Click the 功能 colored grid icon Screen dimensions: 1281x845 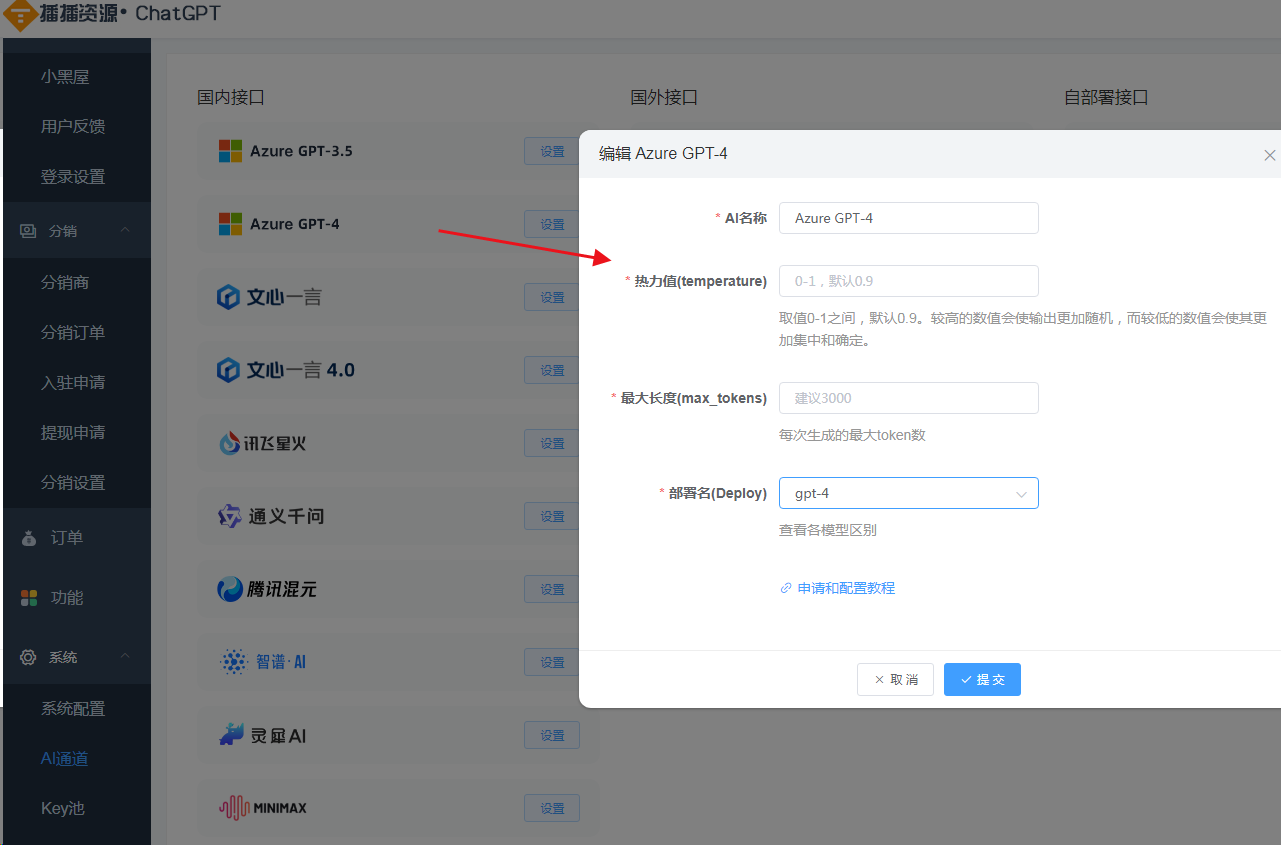click(x=29, y=598)
